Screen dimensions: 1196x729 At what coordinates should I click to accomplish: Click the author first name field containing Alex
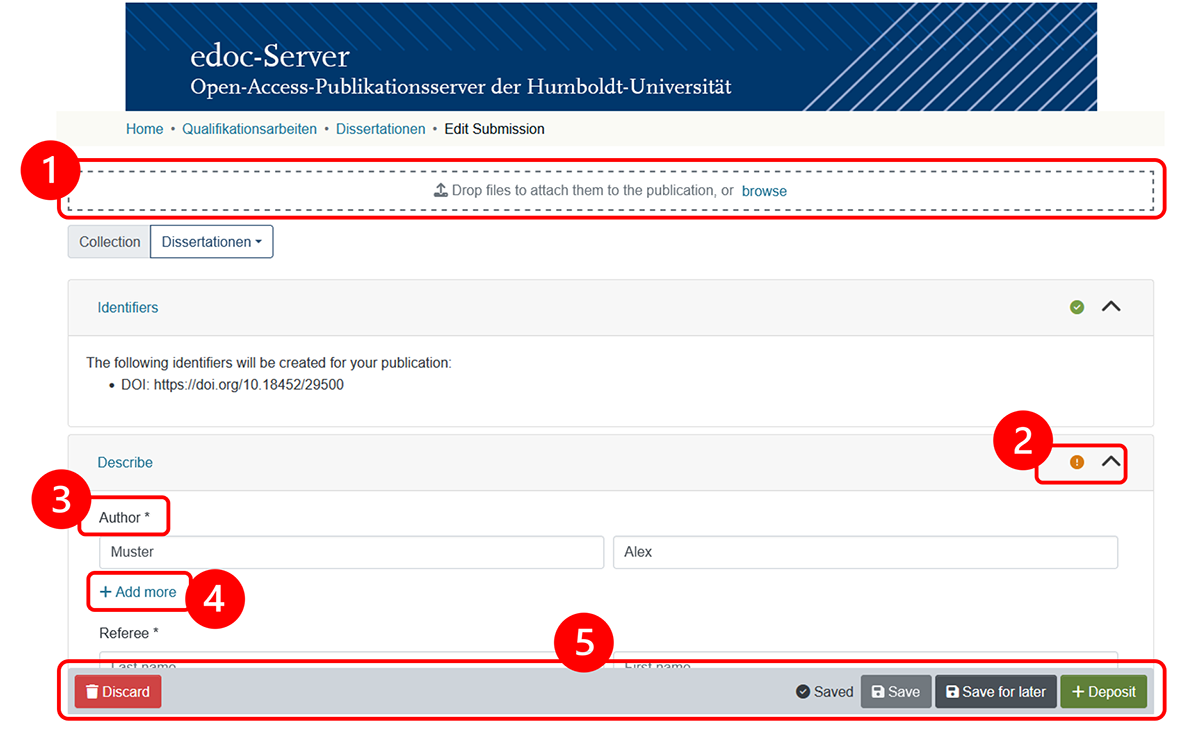(x=864, y=552)
